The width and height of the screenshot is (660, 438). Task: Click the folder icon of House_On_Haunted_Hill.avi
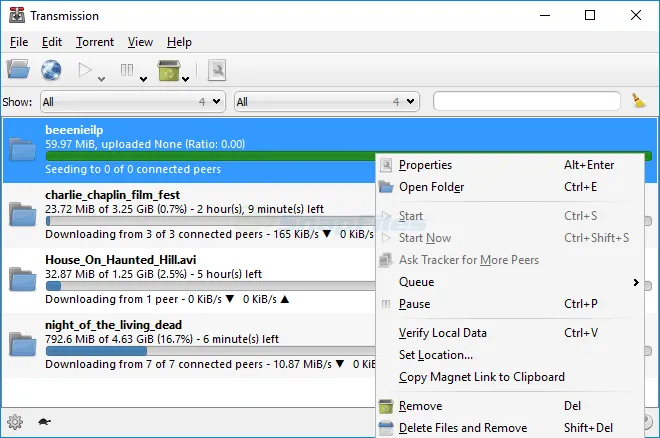point(22,279)
